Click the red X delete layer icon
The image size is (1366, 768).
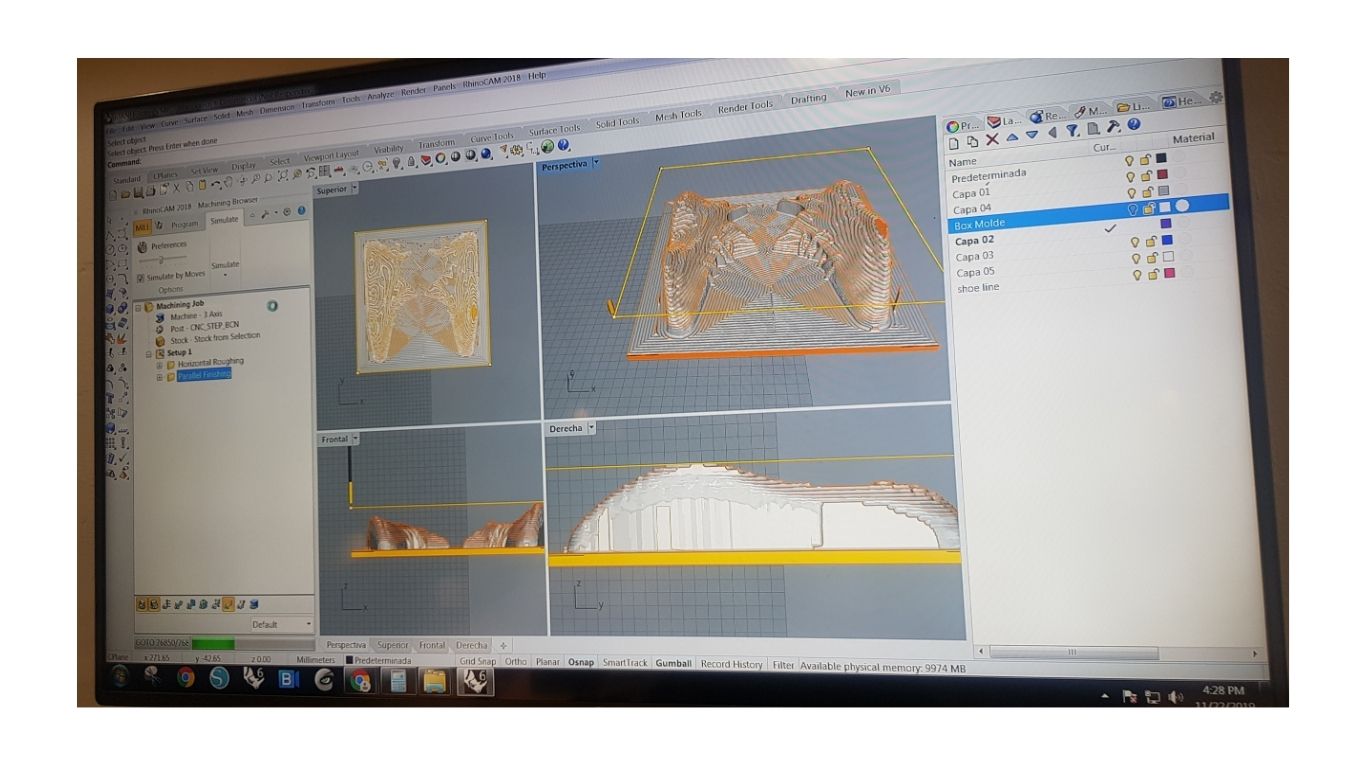click(x=992, y=140)
